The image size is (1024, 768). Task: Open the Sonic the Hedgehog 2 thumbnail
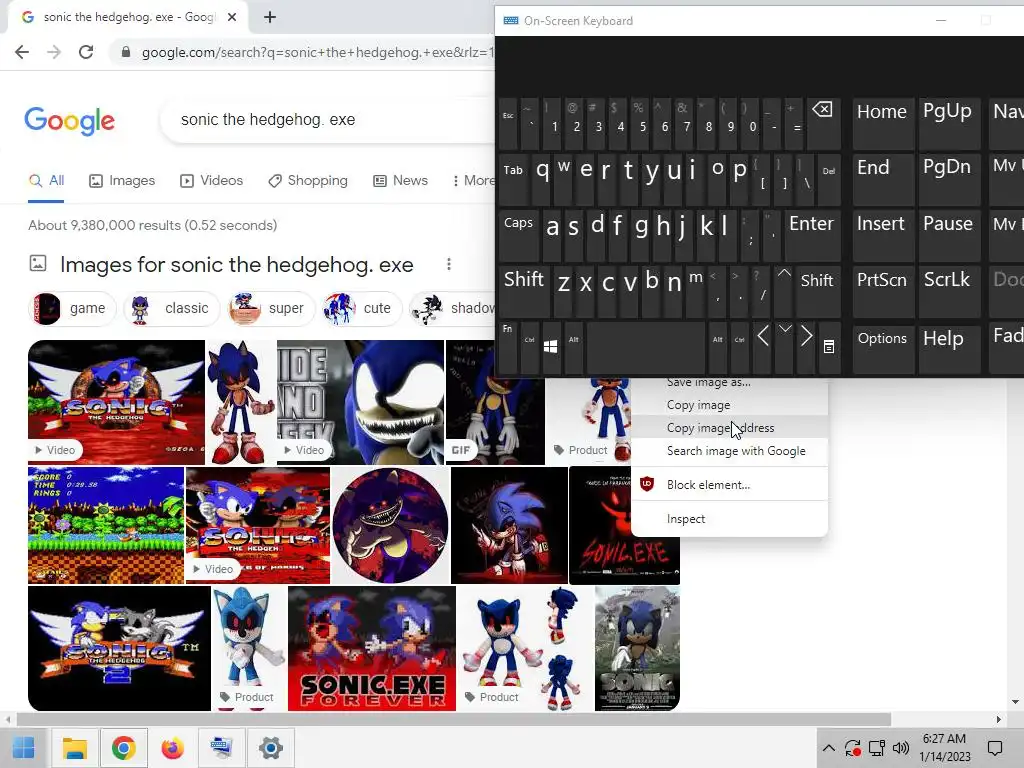pos(119,648)
